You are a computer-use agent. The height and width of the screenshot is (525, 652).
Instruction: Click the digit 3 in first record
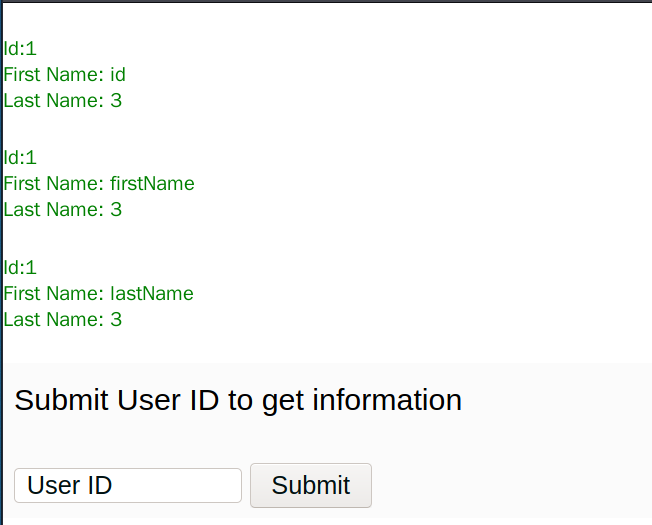(116, 101)
